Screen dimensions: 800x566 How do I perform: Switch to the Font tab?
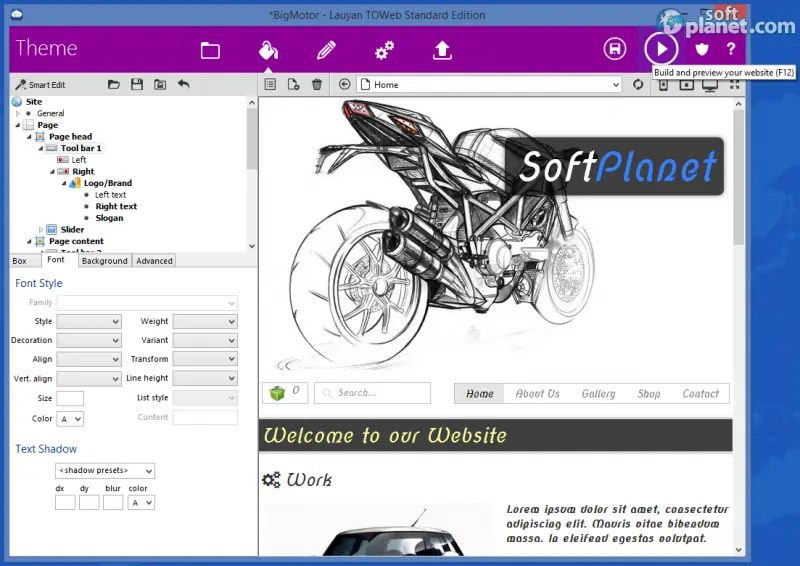click(56, 260)
